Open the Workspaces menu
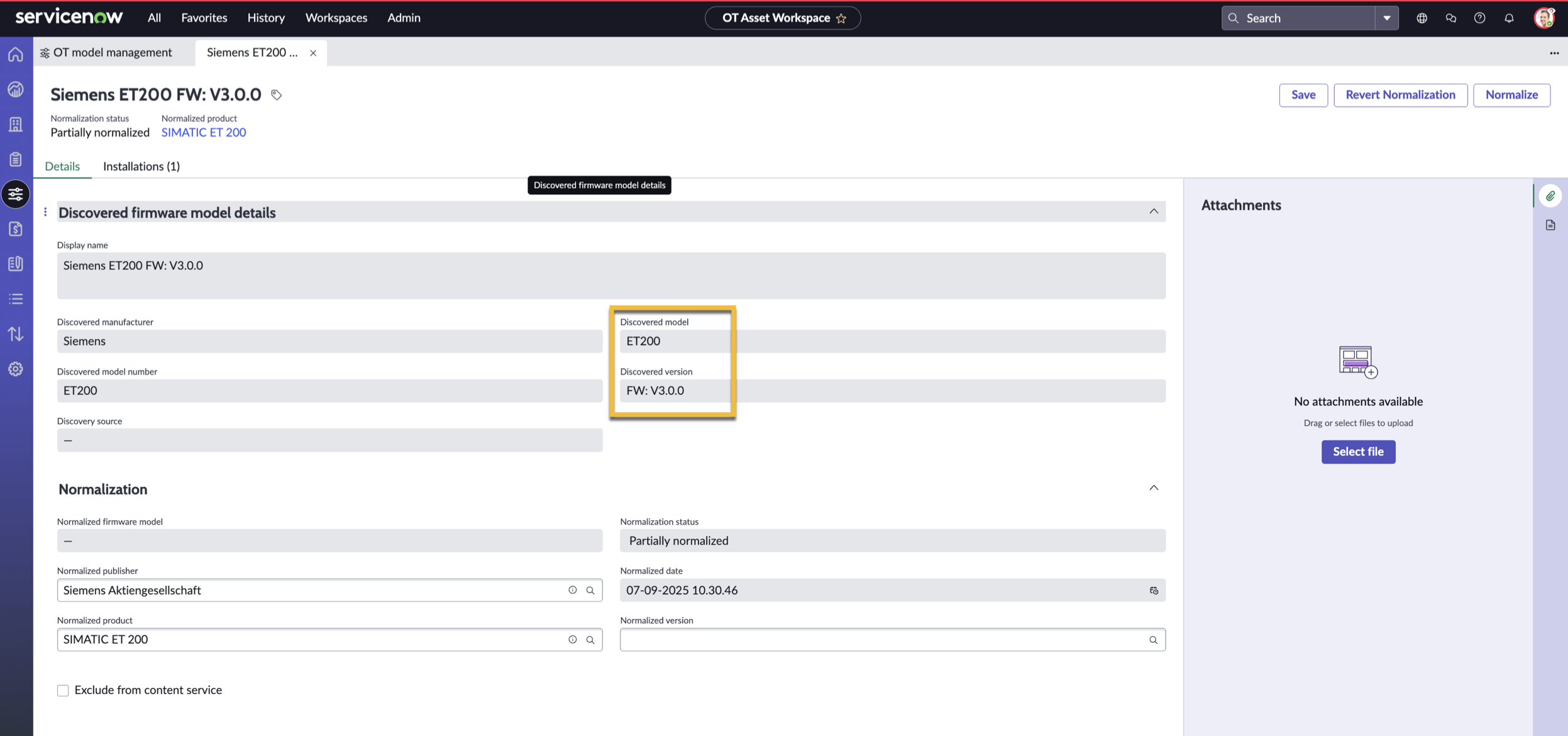Image resolution: width=1568 pixels, height=736 pixels. (x=336, y=18)
